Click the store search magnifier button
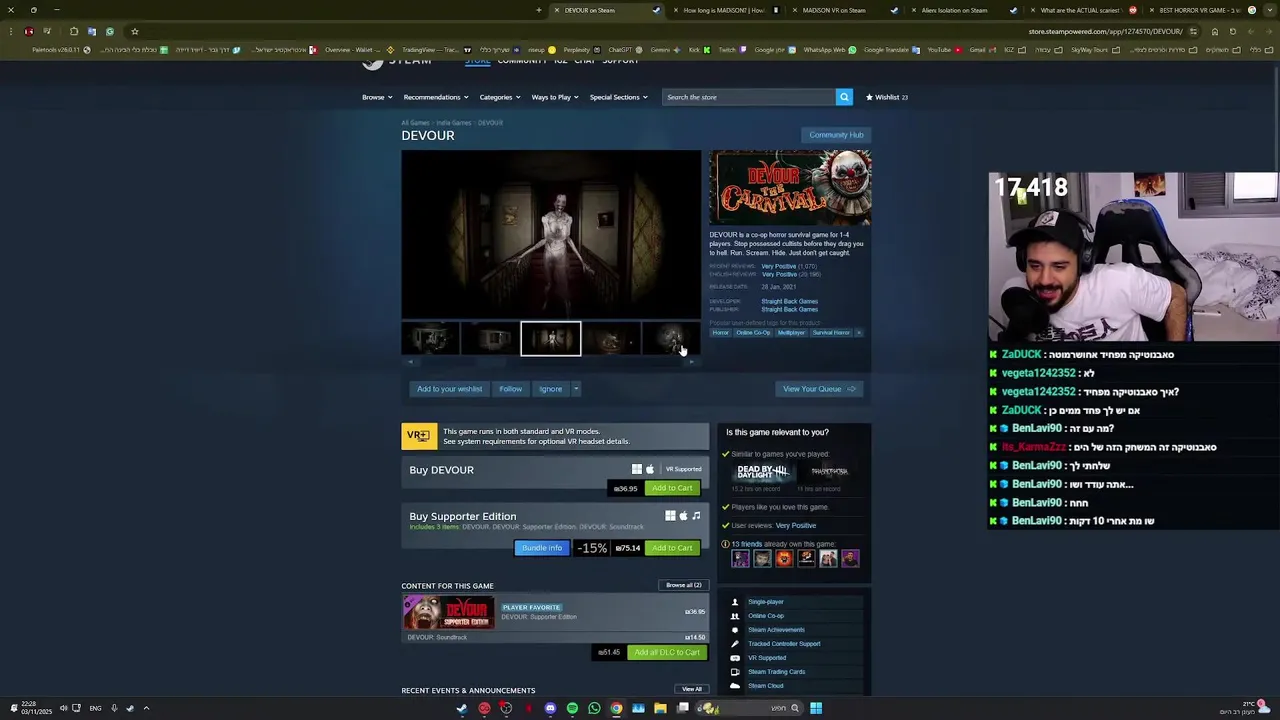The width and height of the screenshot is (1280, 720). pos(844,97)
